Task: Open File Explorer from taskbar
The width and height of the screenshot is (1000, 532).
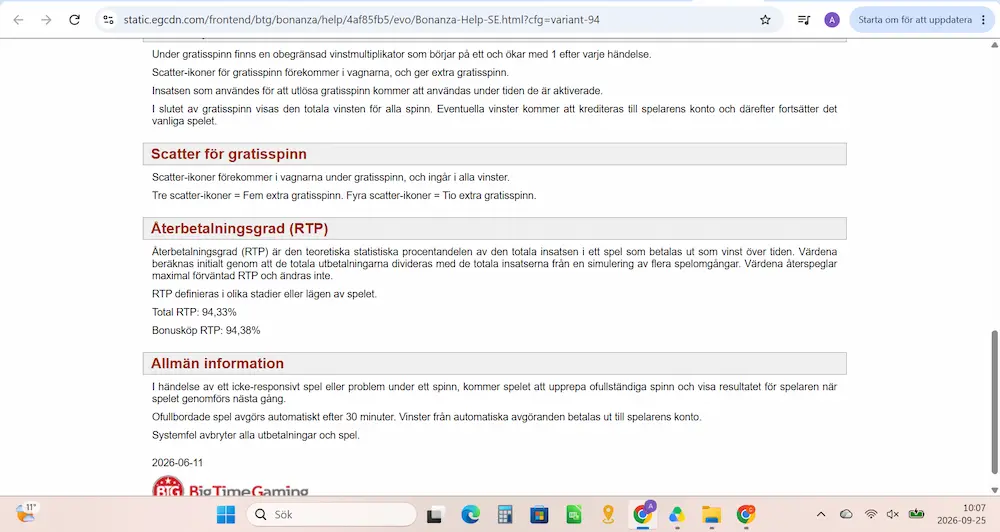Action: 711,514
